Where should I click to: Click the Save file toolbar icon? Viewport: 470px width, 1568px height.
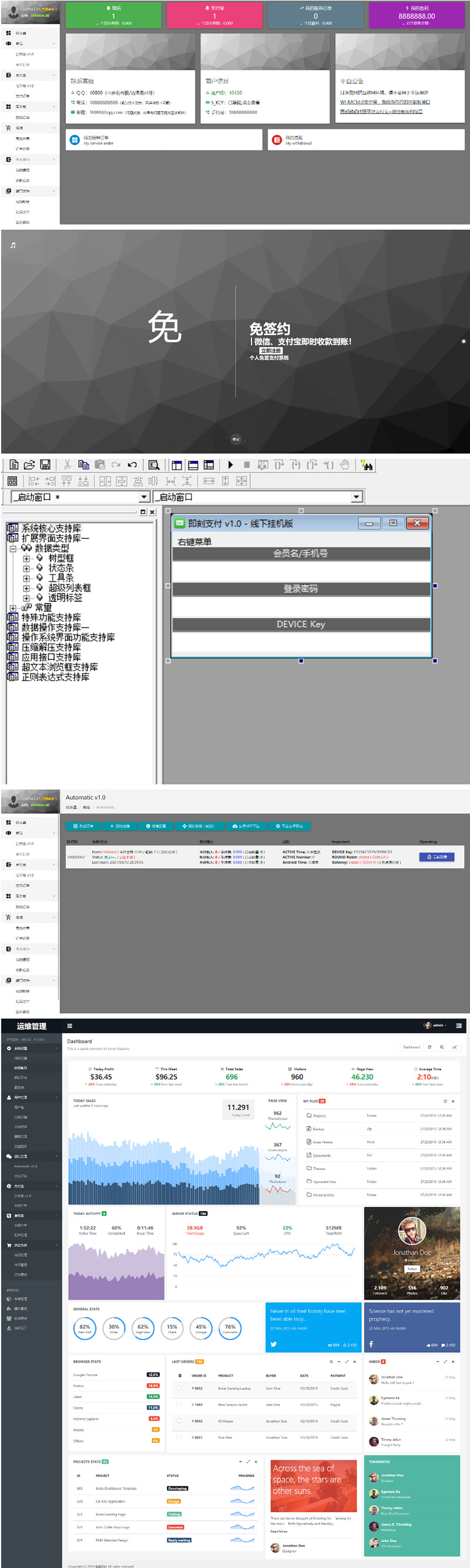tap(45, 464)
